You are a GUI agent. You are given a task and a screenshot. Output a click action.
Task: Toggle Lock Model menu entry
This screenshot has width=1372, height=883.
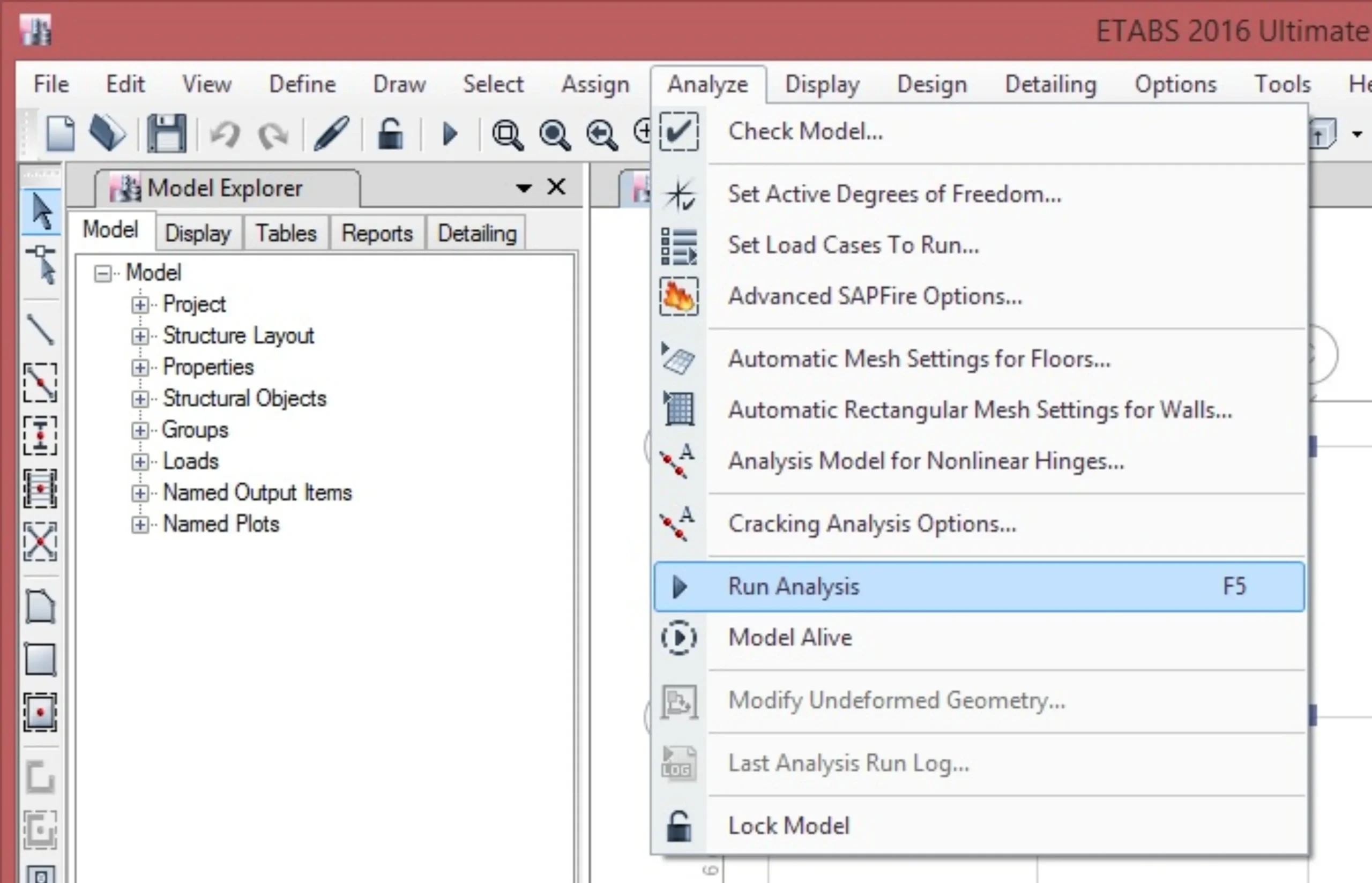tap(788, 826)
